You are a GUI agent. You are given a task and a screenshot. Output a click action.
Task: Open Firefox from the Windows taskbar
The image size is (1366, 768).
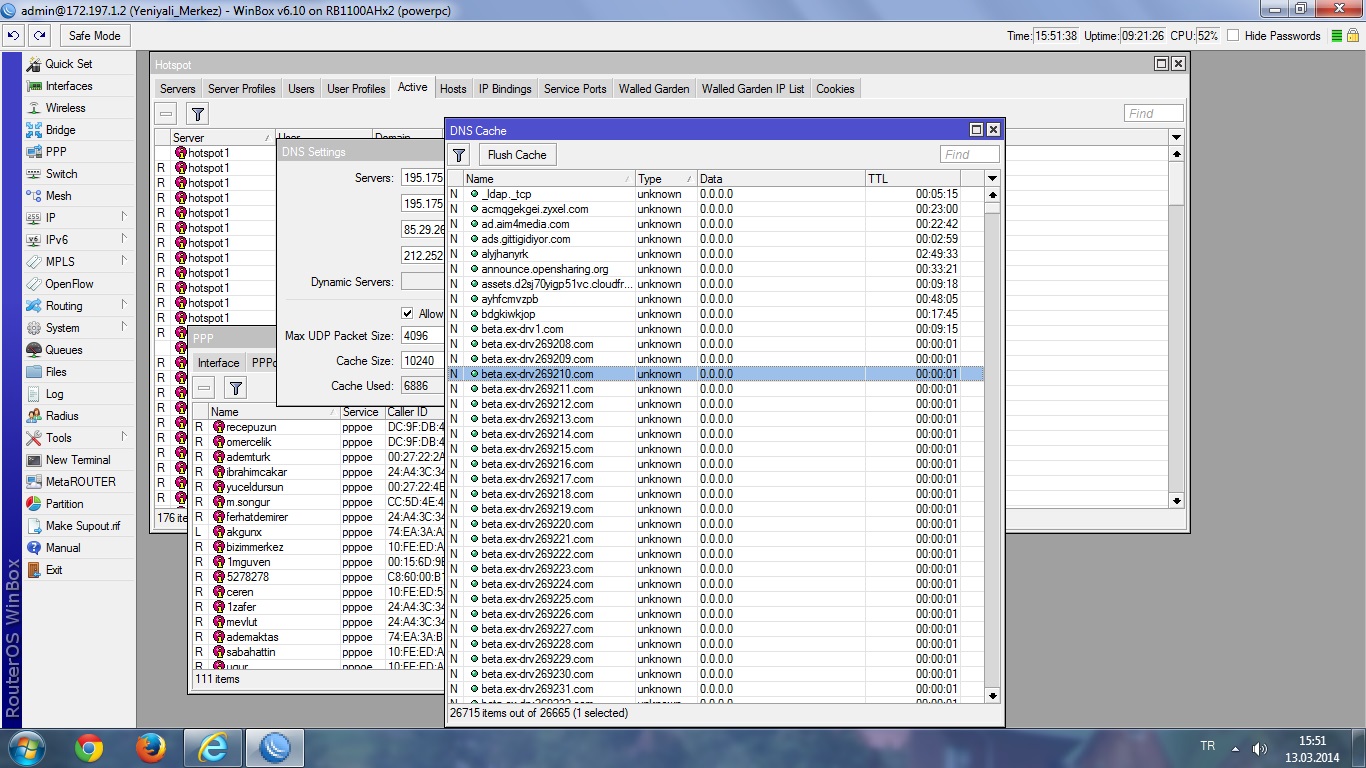(151, 748)
